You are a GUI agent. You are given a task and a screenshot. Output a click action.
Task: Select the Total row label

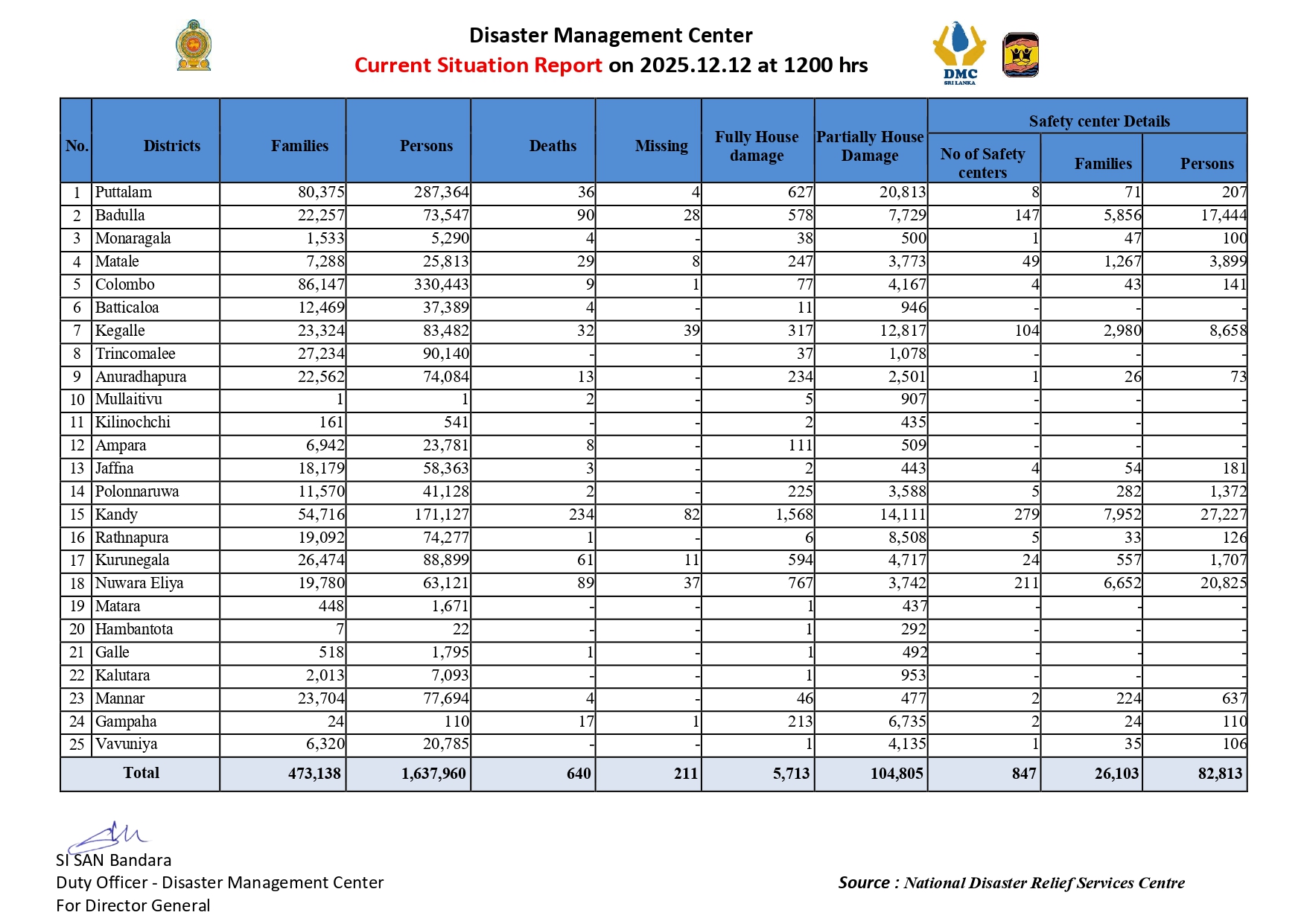tap(141, 773)
